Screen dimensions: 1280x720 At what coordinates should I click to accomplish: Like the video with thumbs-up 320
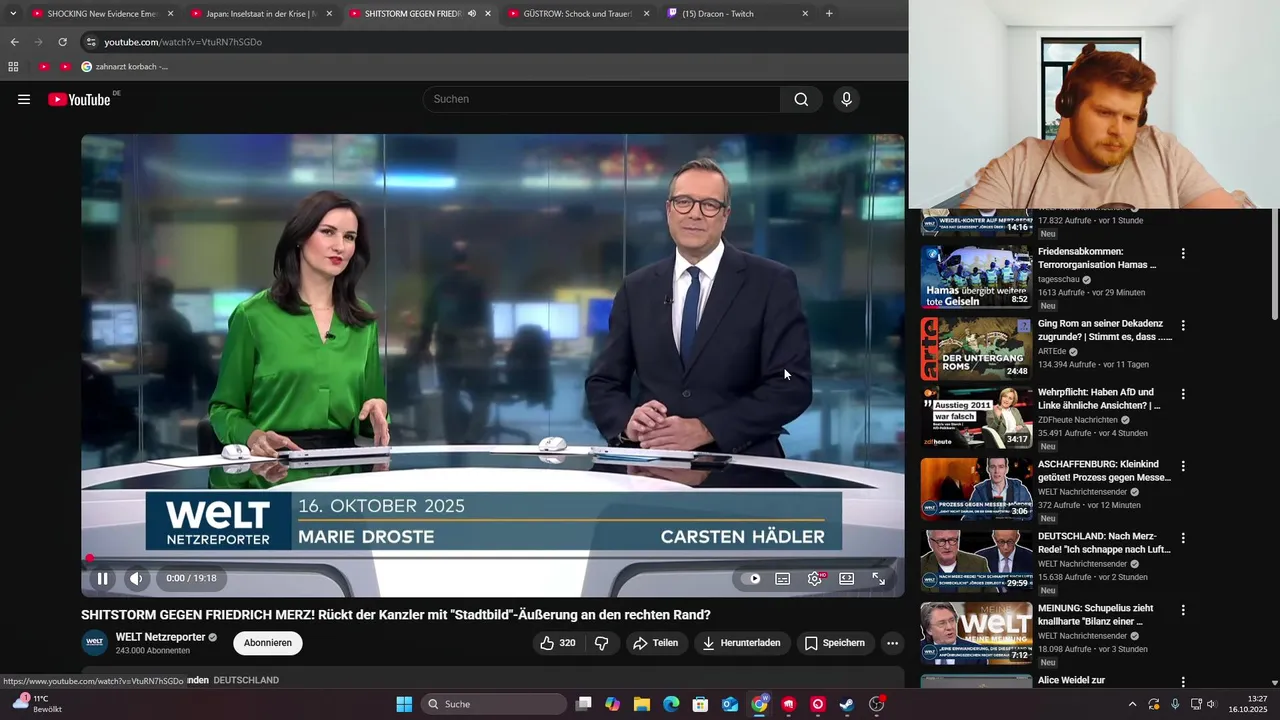(558, 643)
